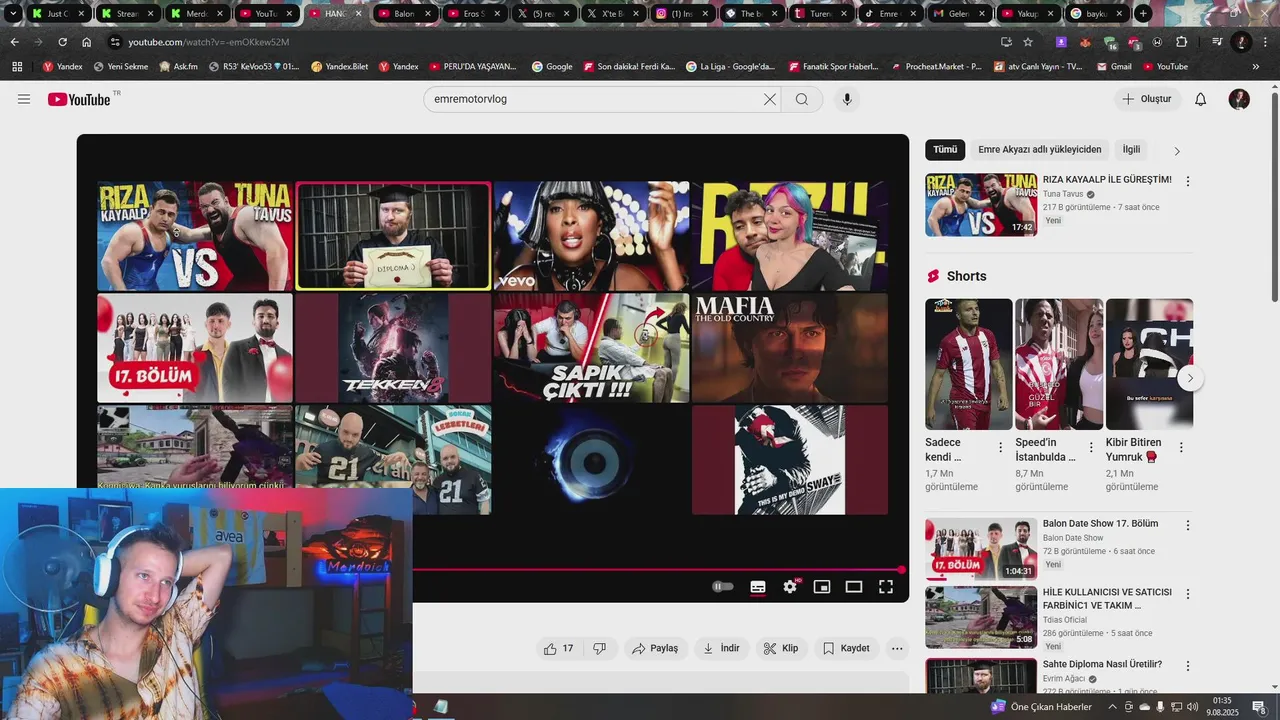Open taskbar volume speaker icon
This screenshot has height=720, width=1280.
coord(1193,707)
